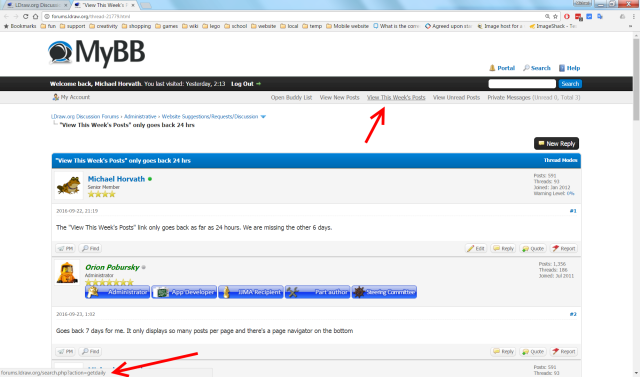Switch to the LDraw.org Discussion browser tab
Screen dimensions: 640x377
pos(37,5)
